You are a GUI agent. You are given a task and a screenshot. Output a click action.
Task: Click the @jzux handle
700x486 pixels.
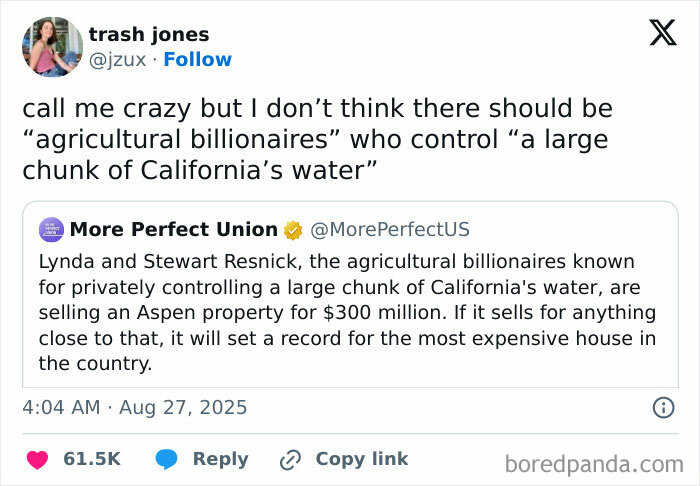point(117,60)
